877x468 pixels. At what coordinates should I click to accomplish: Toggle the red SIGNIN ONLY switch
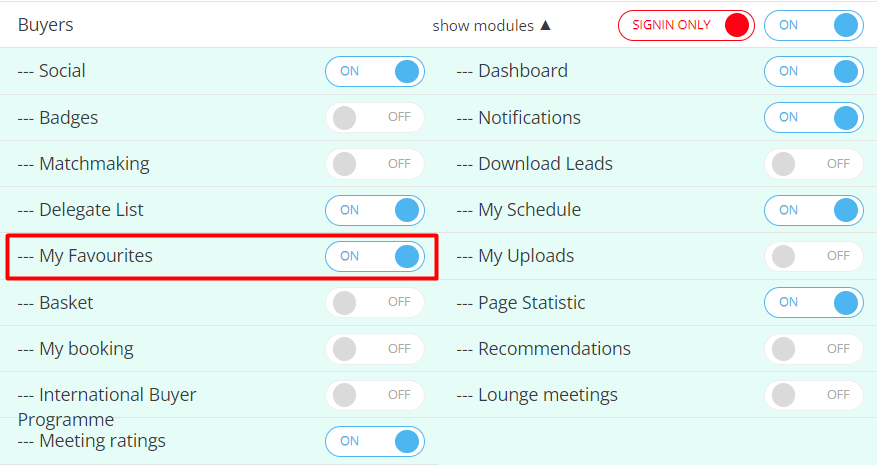[x=686, y=25]
